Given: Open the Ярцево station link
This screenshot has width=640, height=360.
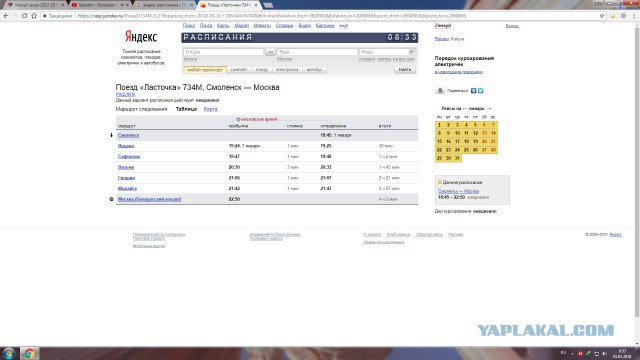Looking at the screenshot, I should [126, 146].
